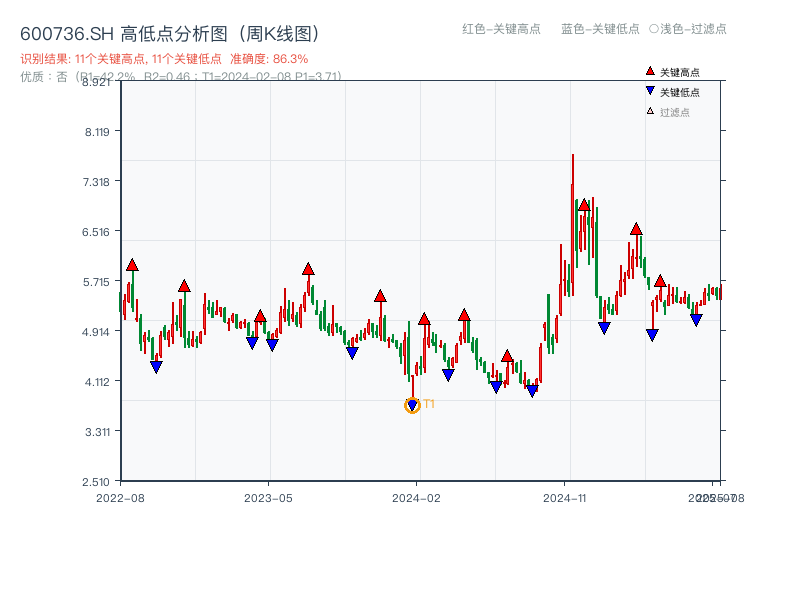Click the 浅色-过滤点 header label
The width and height of the screenshot is (800, 600).
tap(693, 30)
